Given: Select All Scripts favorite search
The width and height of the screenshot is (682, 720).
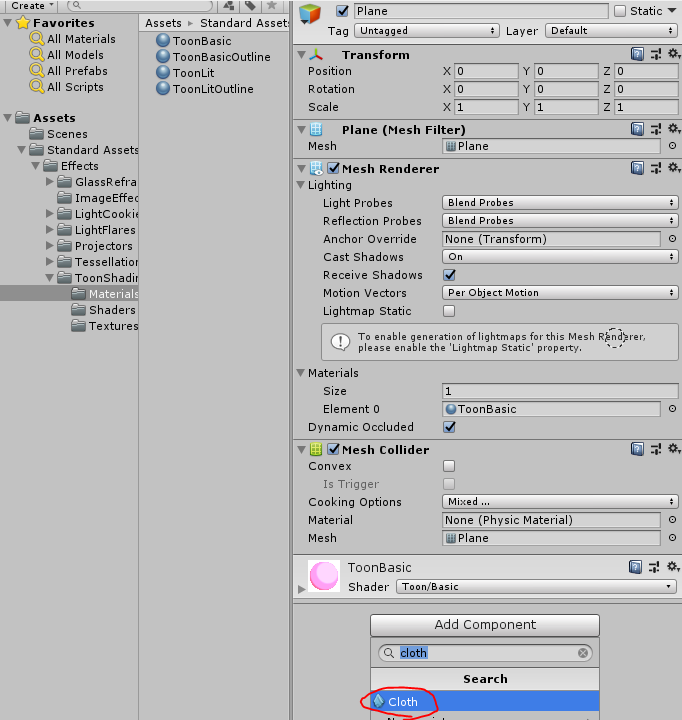Looking at the screenshot, I should (x=67, y=87).
